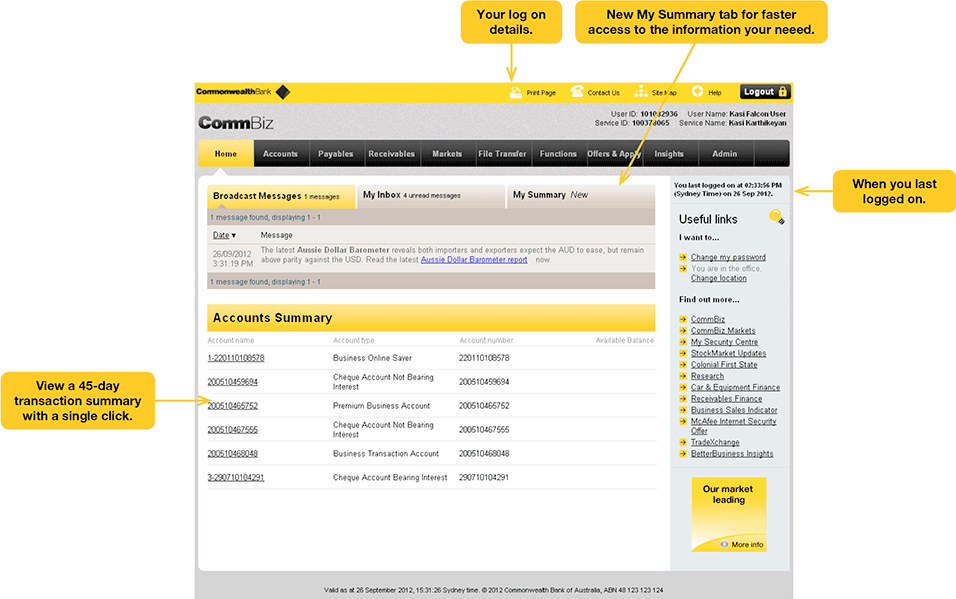This screenshot has width=956, height=599.
Task: Open Colonial First State link
Action: pyautogui.click(x=724, y=365)
